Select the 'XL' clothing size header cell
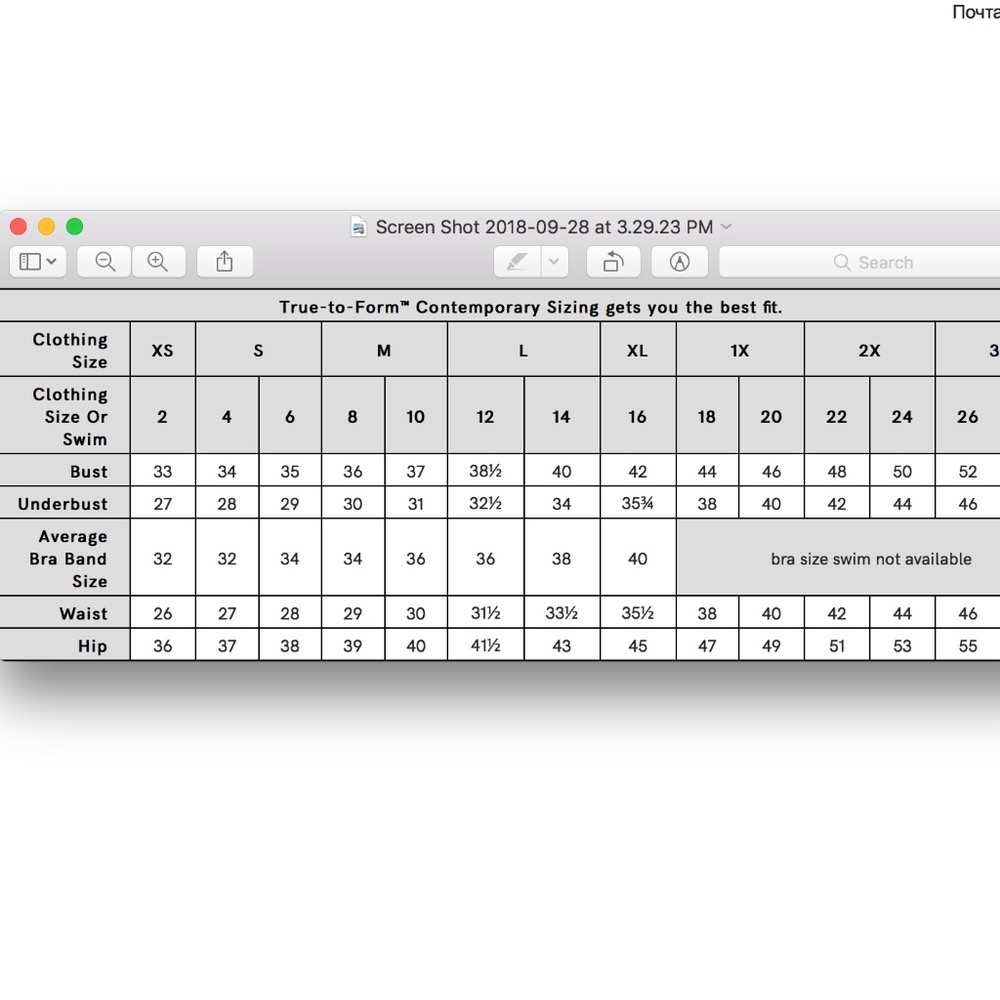The height and width of the screenshot is (1000, 1000). [x=638, y=350]
